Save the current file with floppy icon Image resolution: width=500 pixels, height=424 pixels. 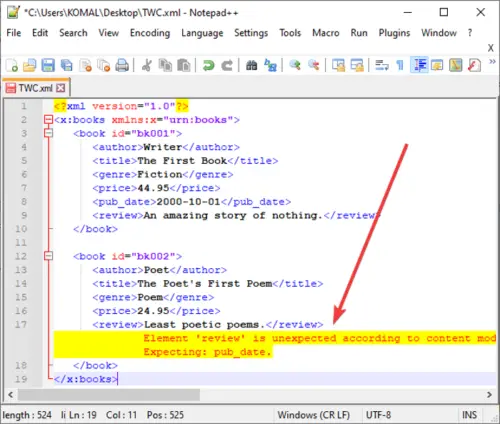(x=48, y=65)
